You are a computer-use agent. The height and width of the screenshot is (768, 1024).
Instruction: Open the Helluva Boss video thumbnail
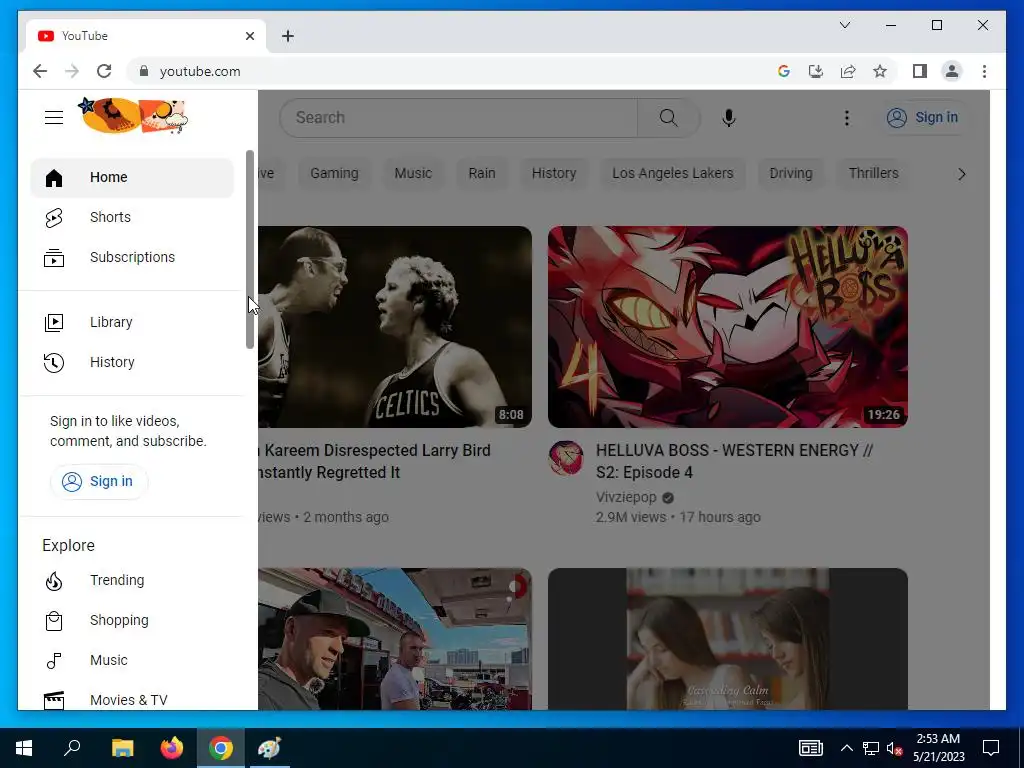tap(728, 327)
